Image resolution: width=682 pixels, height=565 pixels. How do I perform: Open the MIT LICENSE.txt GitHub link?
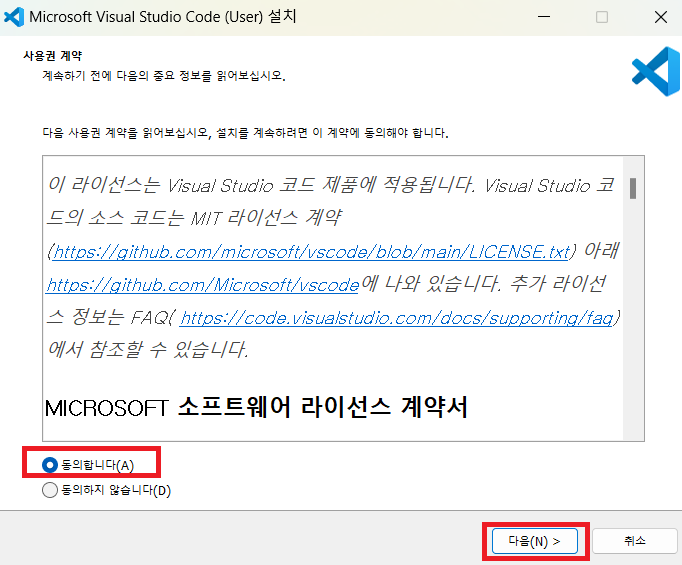(311, 252)
